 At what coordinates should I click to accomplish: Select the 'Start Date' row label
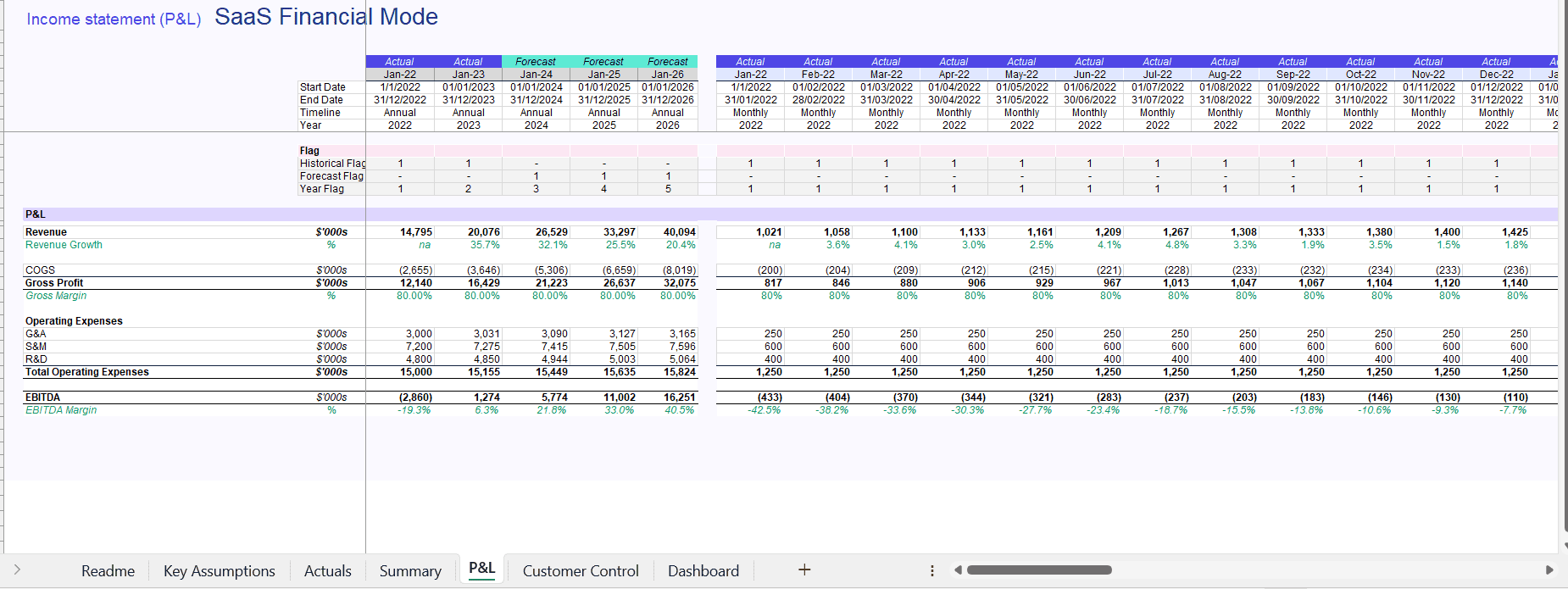(x=323, y=87)
